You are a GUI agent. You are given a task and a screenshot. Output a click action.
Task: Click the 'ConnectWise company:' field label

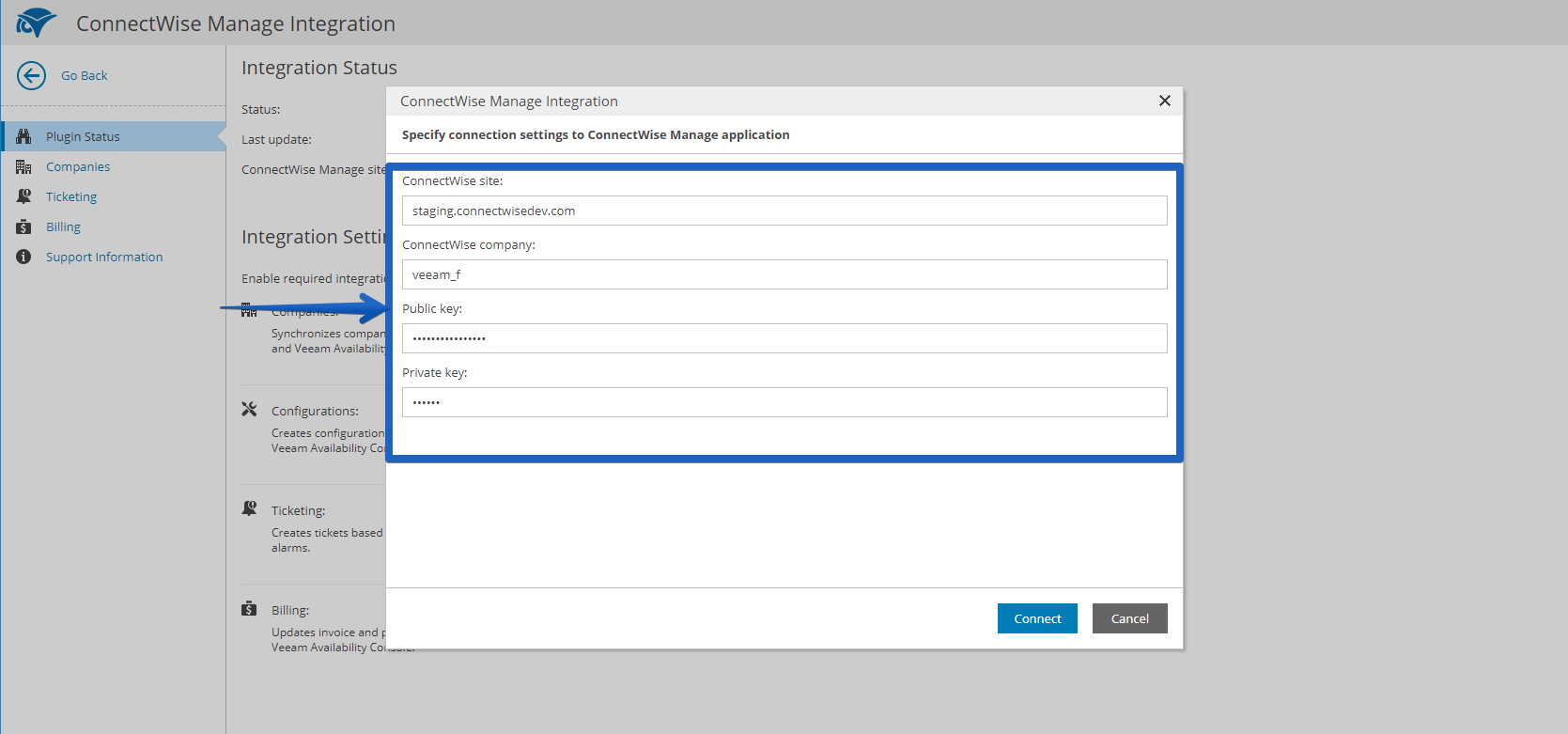click(x=469, y=244)
